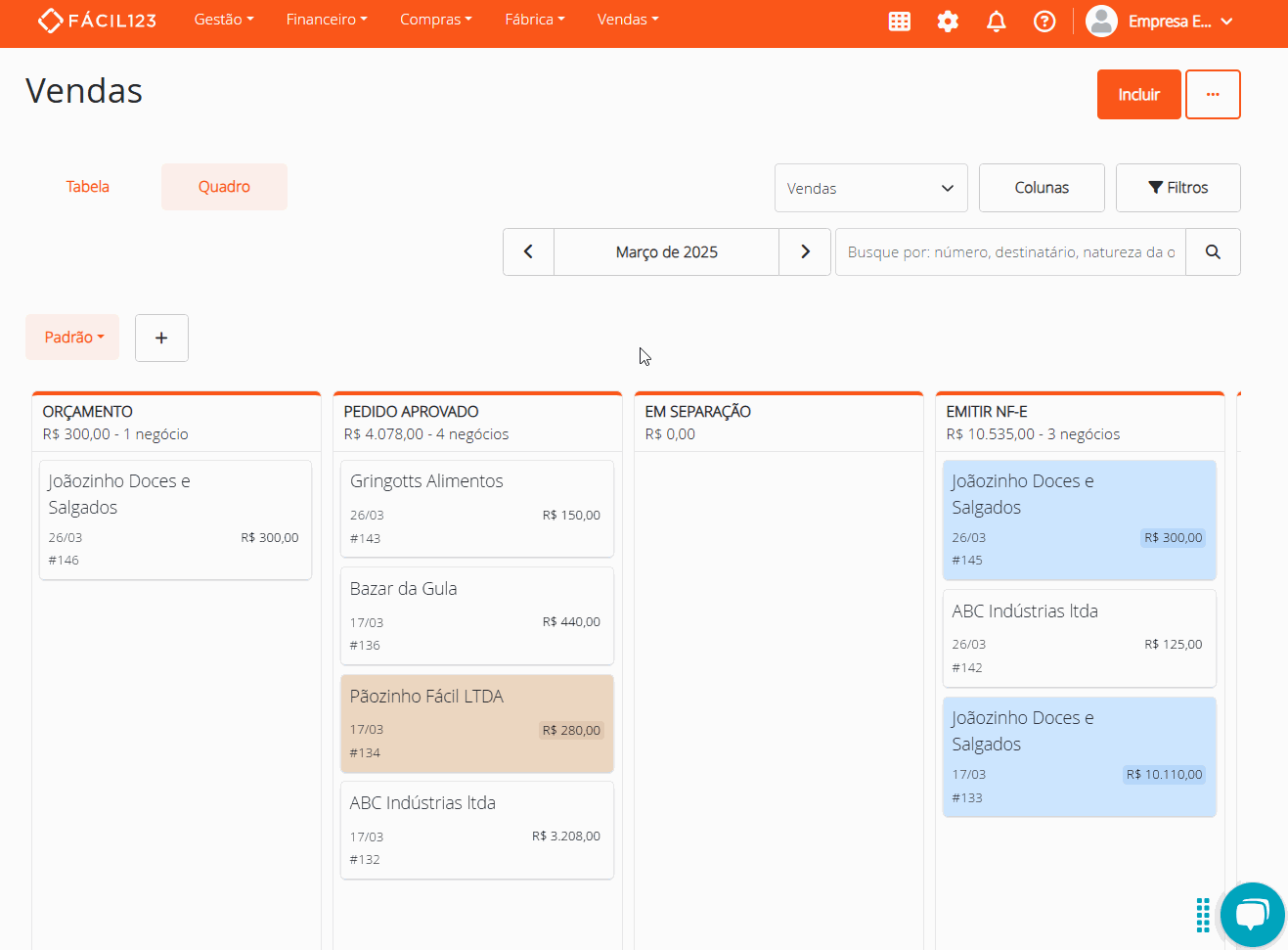Click the dotted handle beside chat bubble
The image size is (1288, 950).
(x=1203, y=915)
